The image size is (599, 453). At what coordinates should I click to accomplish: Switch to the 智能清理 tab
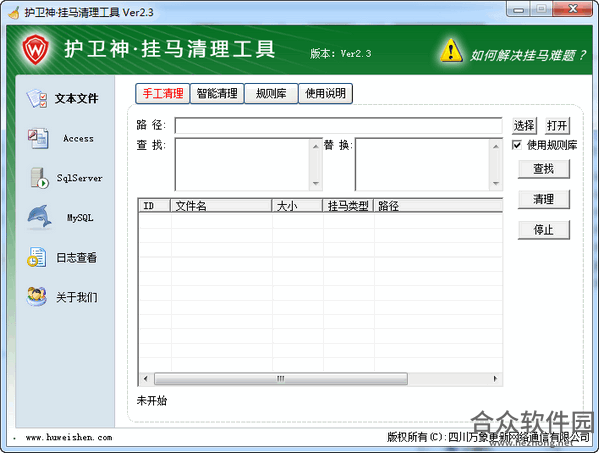coord(217,94)
